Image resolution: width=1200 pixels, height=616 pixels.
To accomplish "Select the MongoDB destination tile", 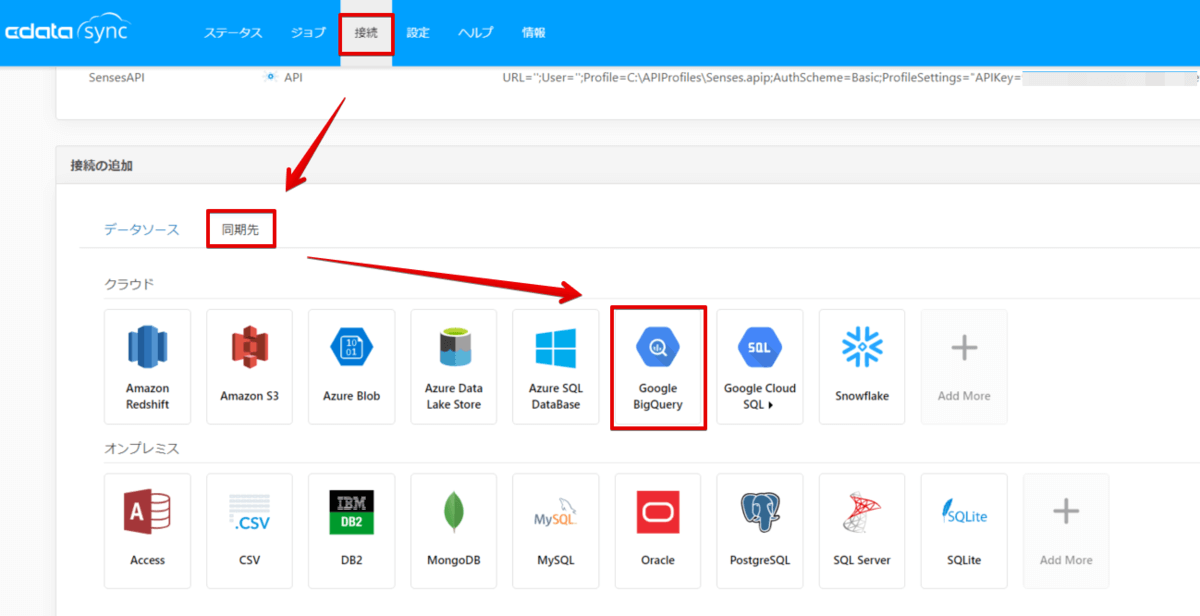I will [x=454, y=530].
